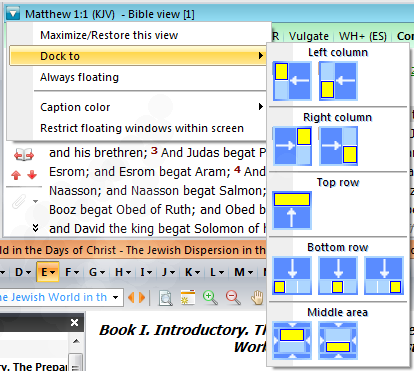Open the Jewish World topic combo box
Image resolution: width=414 pixels, height=371 pixels.
pos(61,297)
